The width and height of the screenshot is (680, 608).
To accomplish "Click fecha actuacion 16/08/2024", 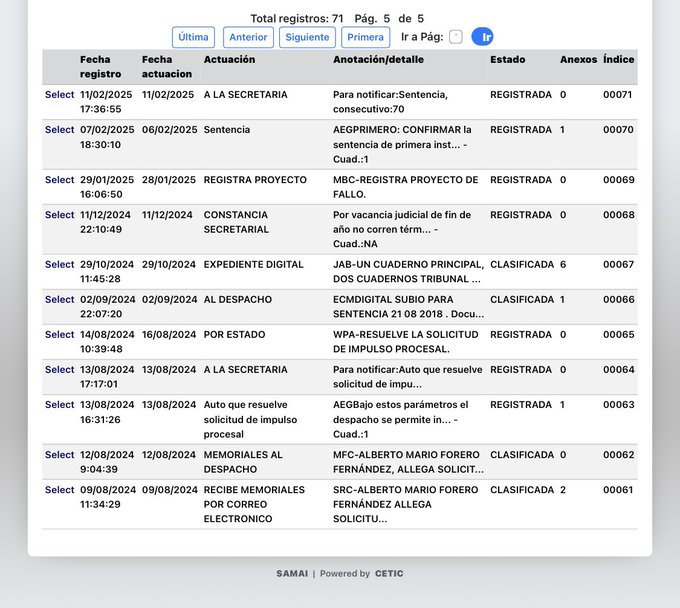I will pos(169,334).
